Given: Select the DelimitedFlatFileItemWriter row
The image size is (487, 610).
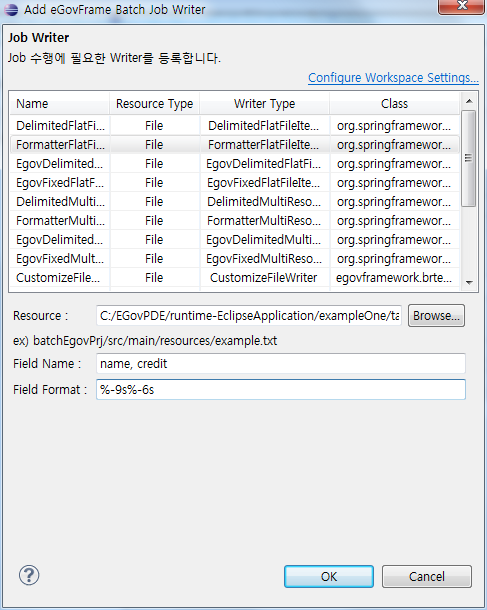Looking at the screenshot, I should (x=235, y=126).
